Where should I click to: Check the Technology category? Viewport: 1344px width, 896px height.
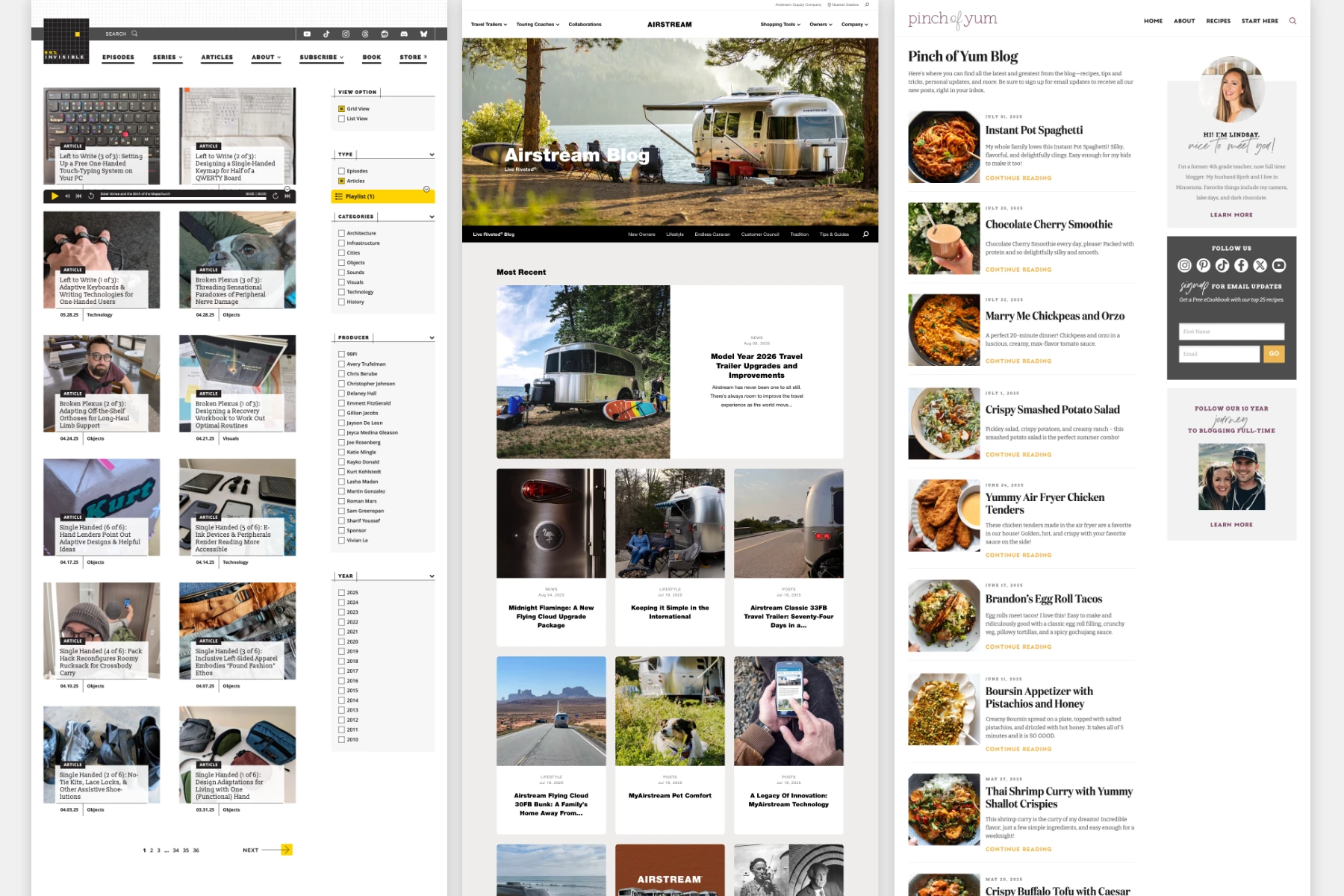pos(341,292)
